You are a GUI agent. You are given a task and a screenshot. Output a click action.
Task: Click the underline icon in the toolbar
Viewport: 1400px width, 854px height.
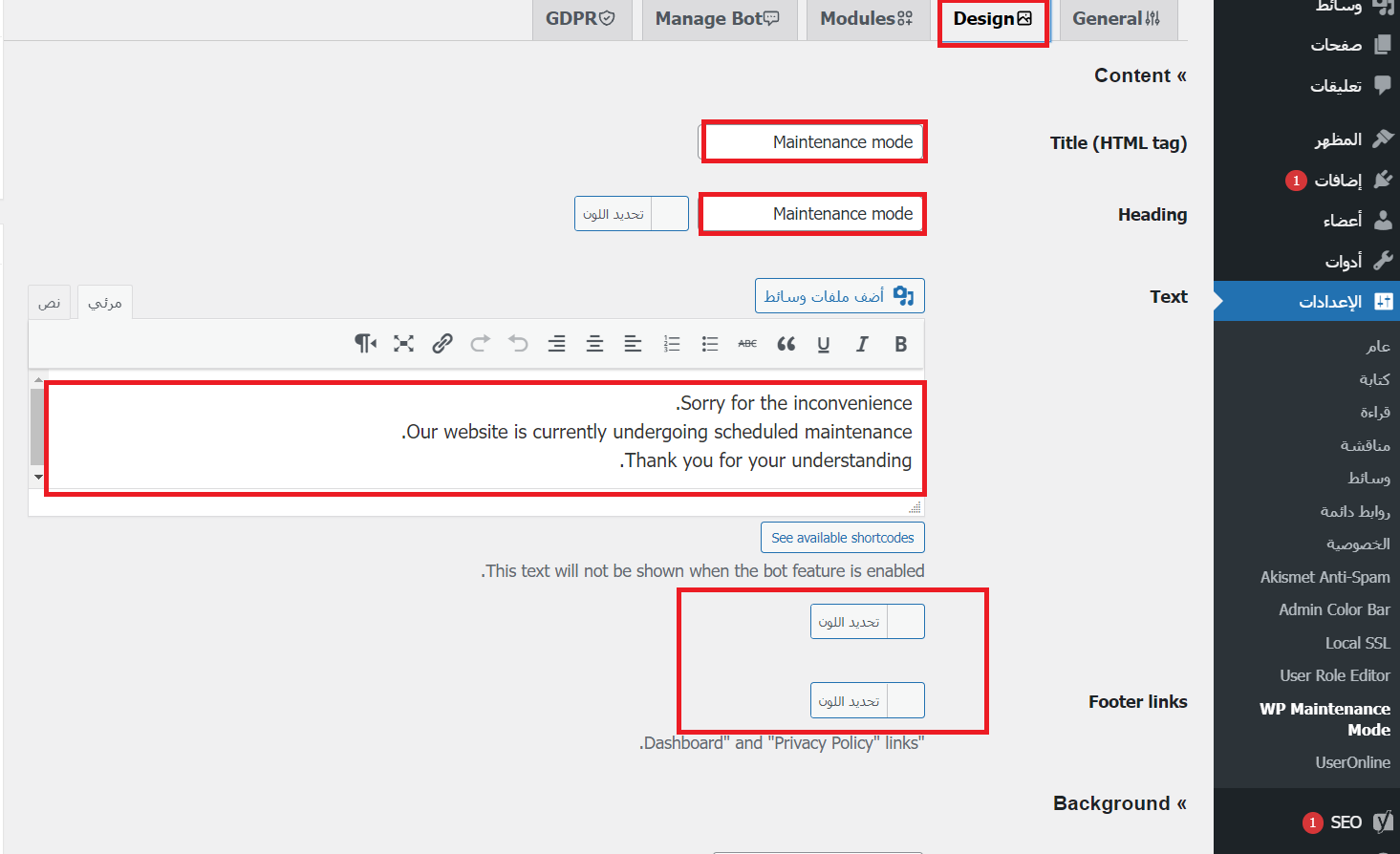tap(824, 344)
